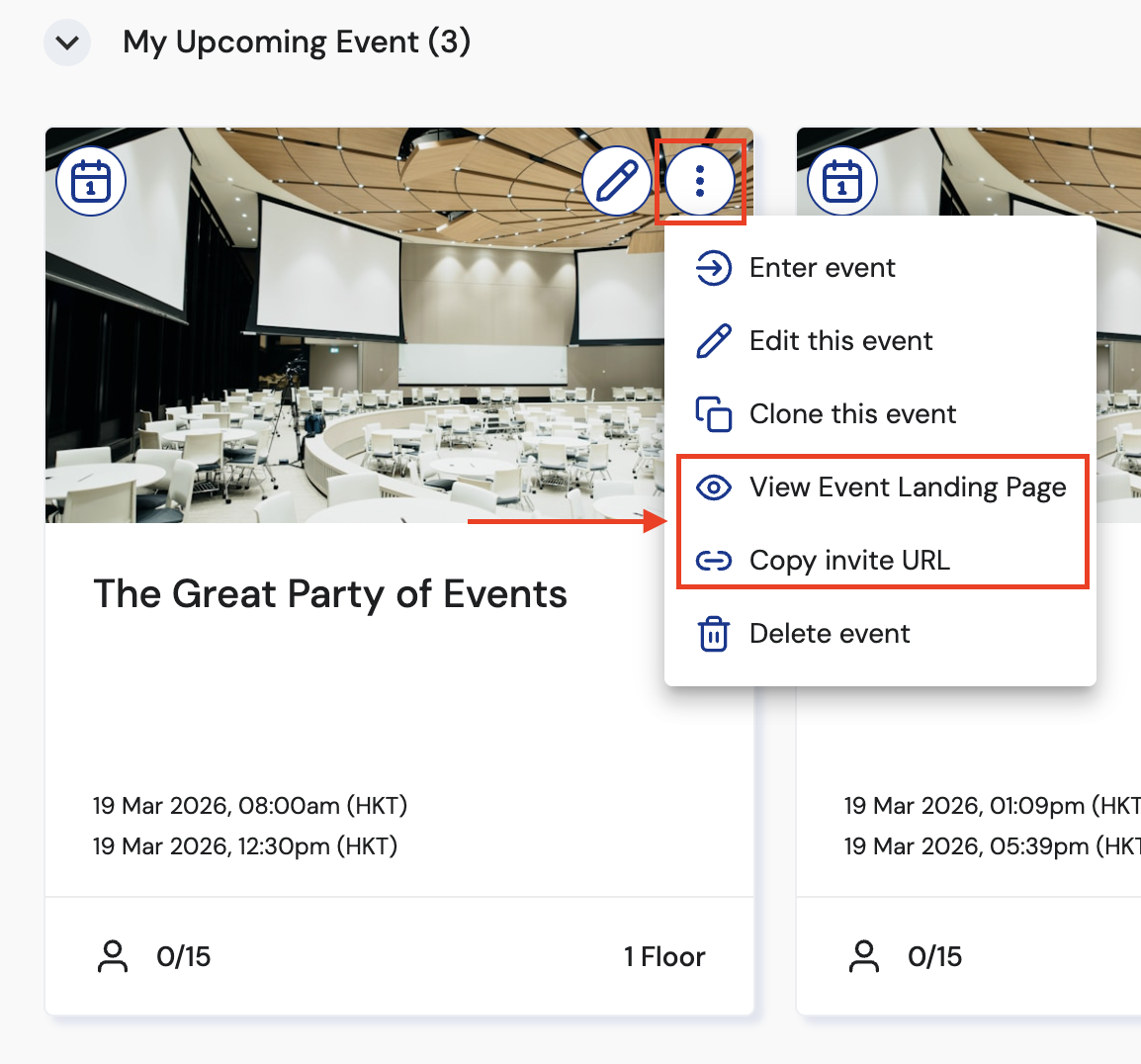Click the My Upcoming Event (3) heading
This screenshot has height=1064, width=1141.
297,43
